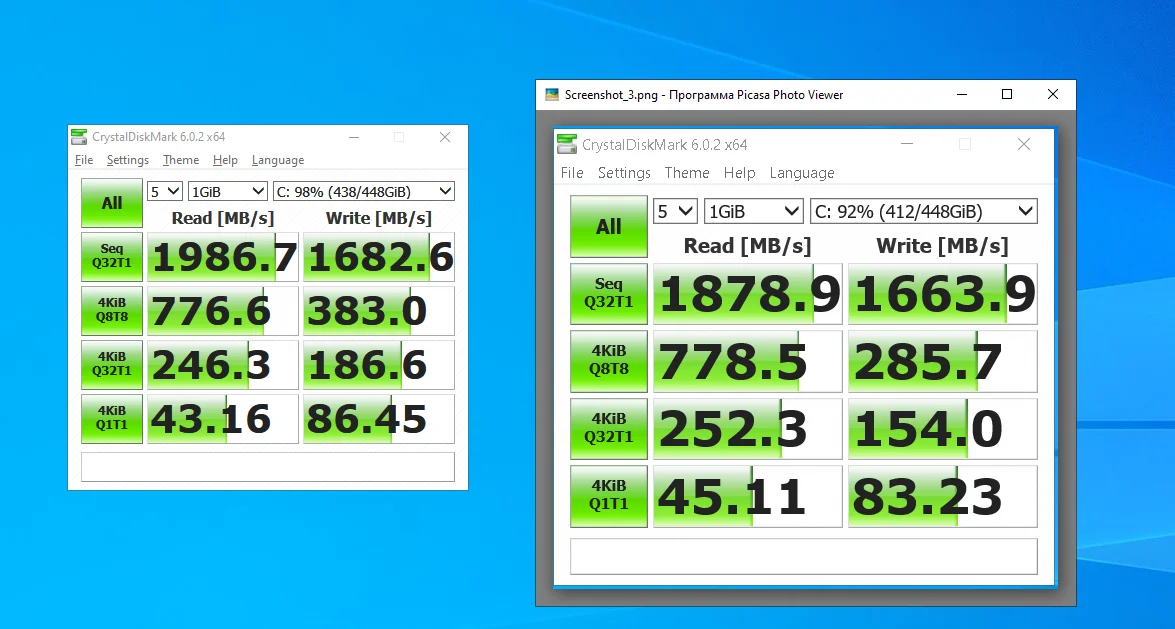Open Language menu in left CrystalDiskMark window
This screenshot has width=1175, height=629.
278,160
